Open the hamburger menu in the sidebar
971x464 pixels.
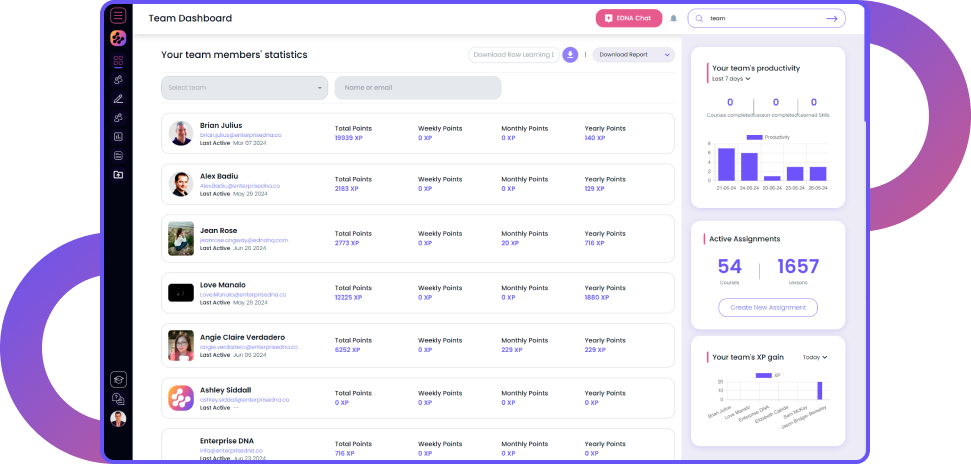tap(118, 15)
